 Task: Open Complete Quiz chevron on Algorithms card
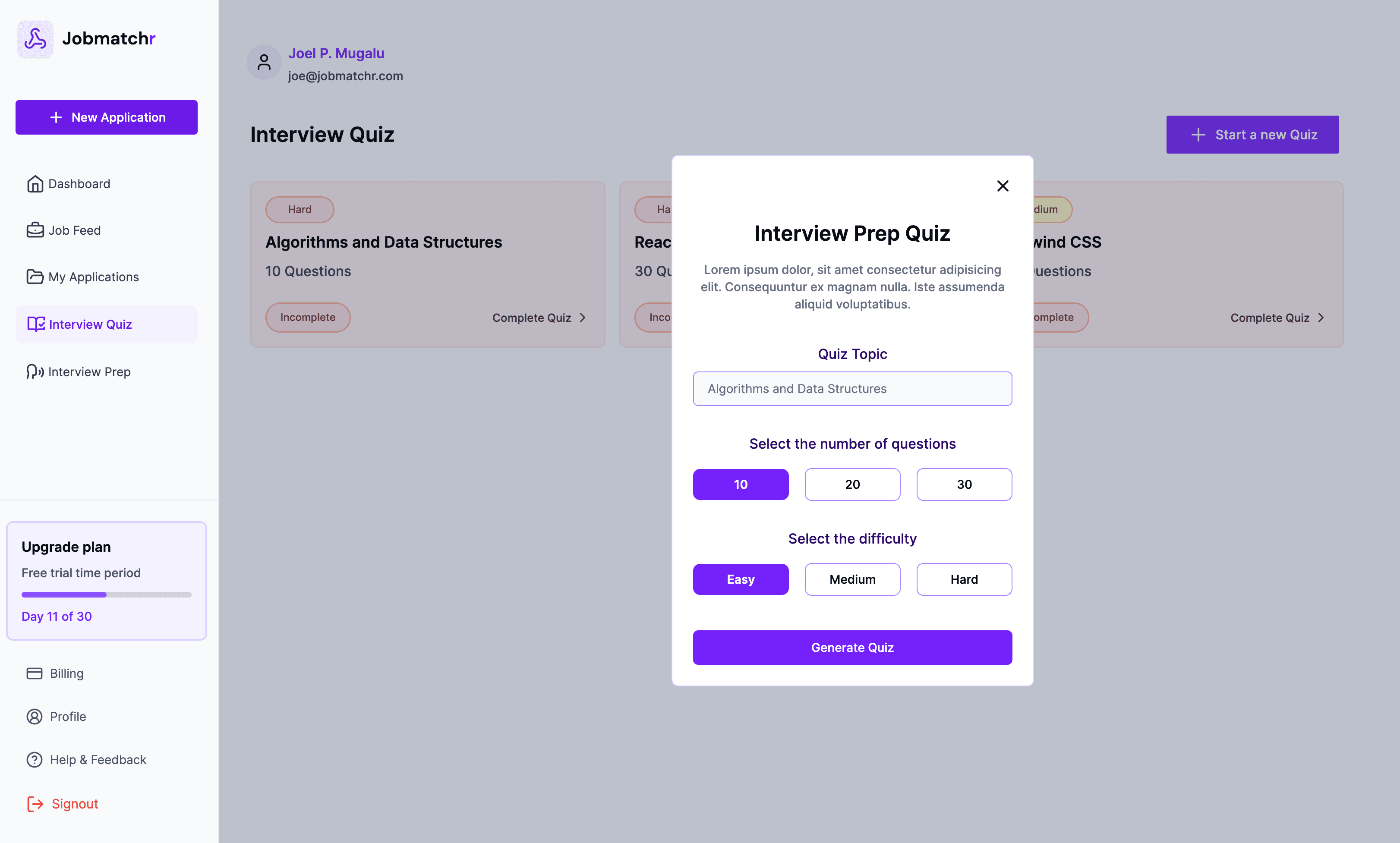coord(582,318)
